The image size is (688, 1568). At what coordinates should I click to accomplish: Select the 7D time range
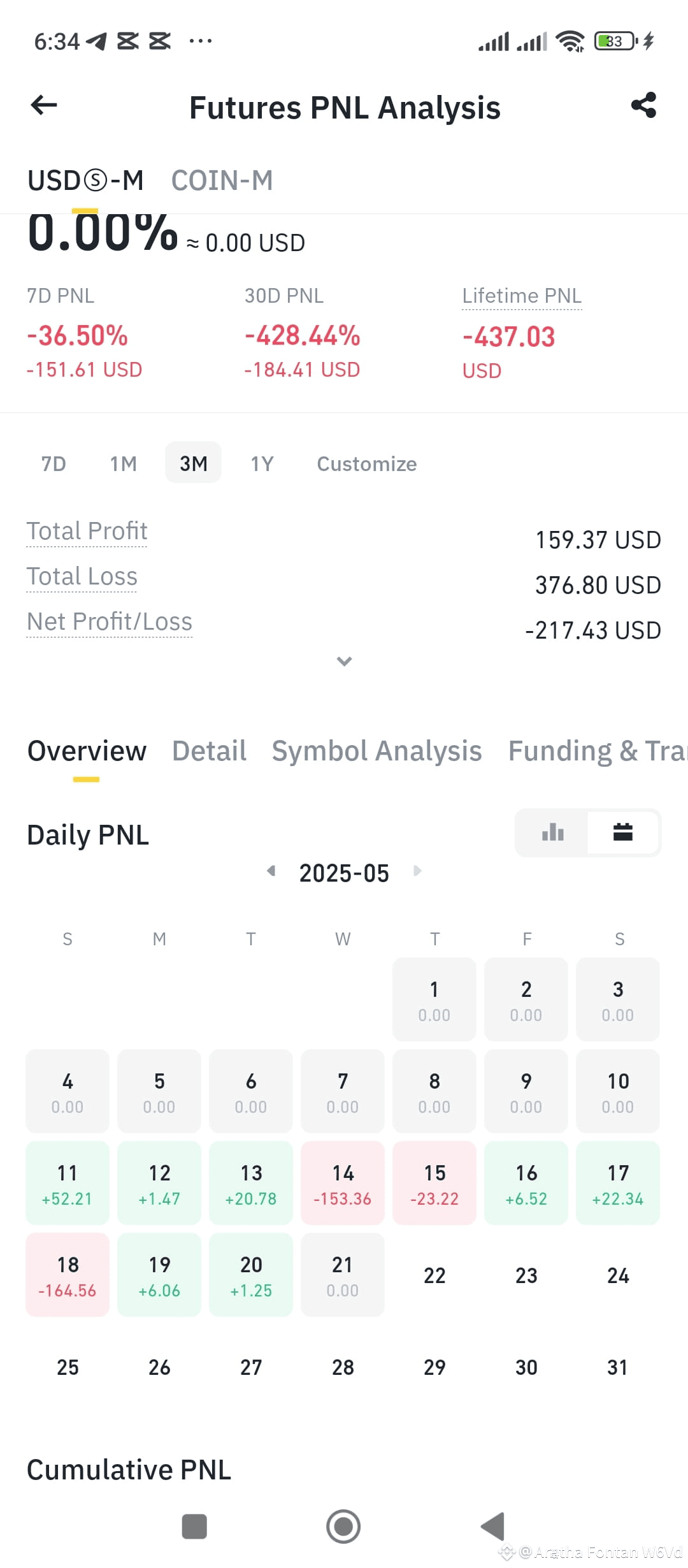pos(54,463)
